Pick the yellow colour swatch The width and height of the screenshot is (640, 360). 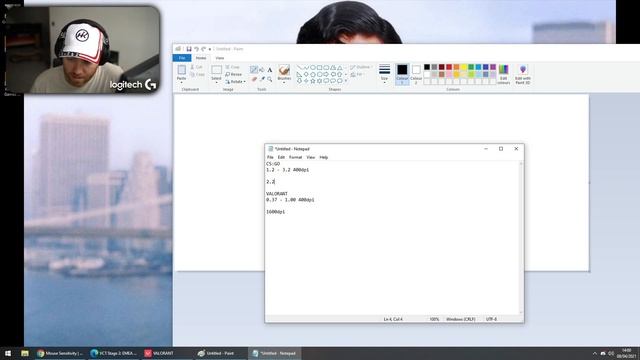pos(464,67)
